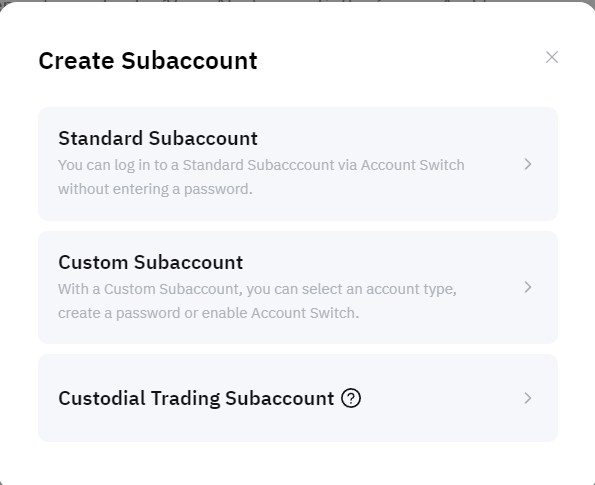Image resolution: width=595 pixels, height=485 pixels.
Task: Click the question mark circle icon
Action: [x=351, y=398]
